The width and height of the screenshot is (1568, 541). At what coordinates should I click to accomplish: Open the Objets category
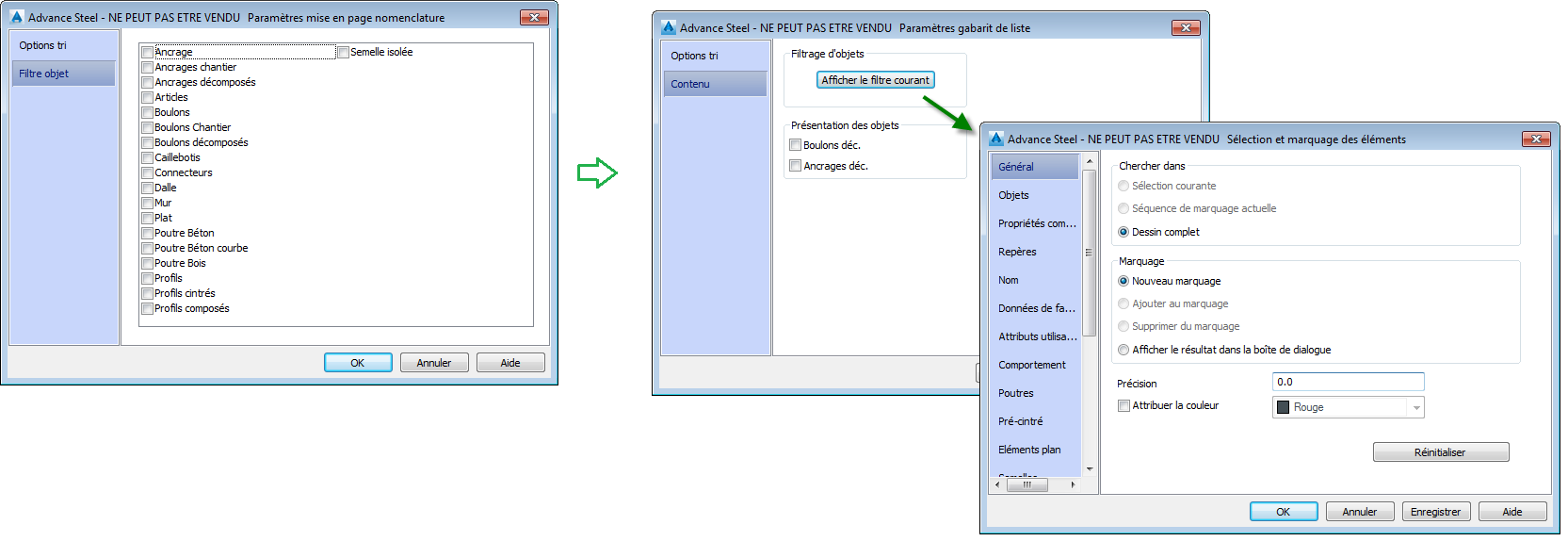[1035, 195]
